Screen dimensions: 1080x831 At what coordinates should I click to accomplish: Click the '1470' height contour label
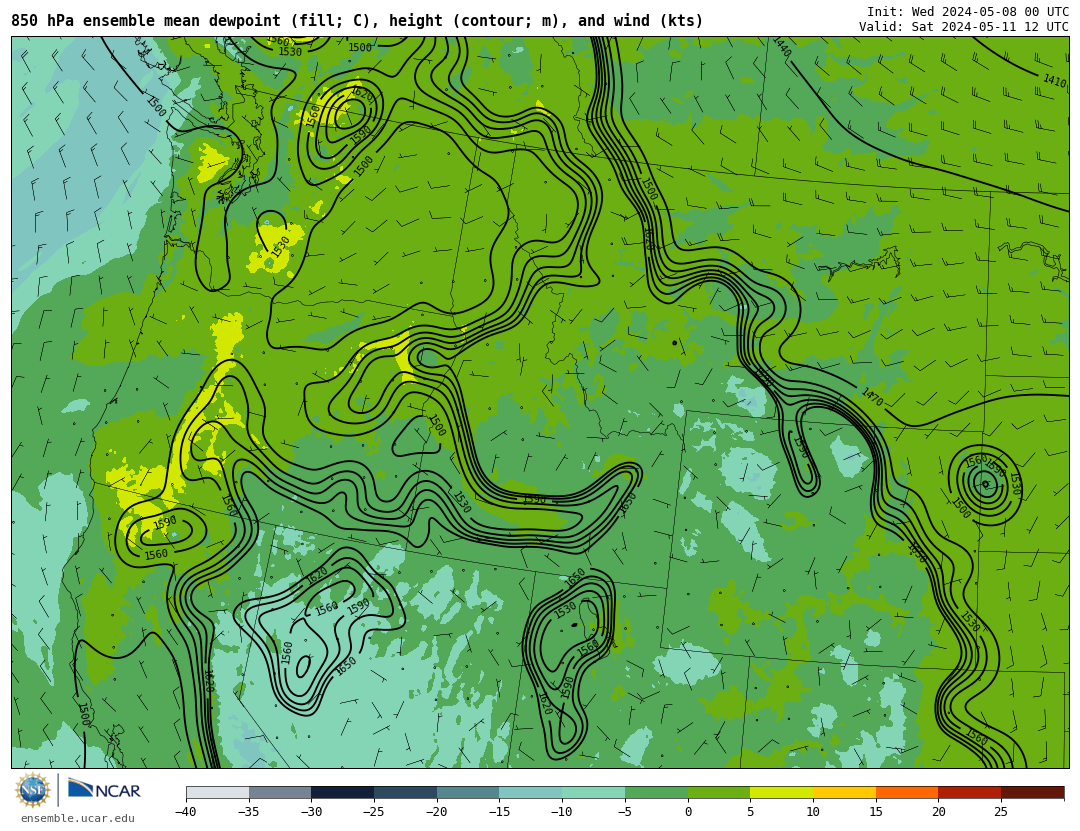872,396
